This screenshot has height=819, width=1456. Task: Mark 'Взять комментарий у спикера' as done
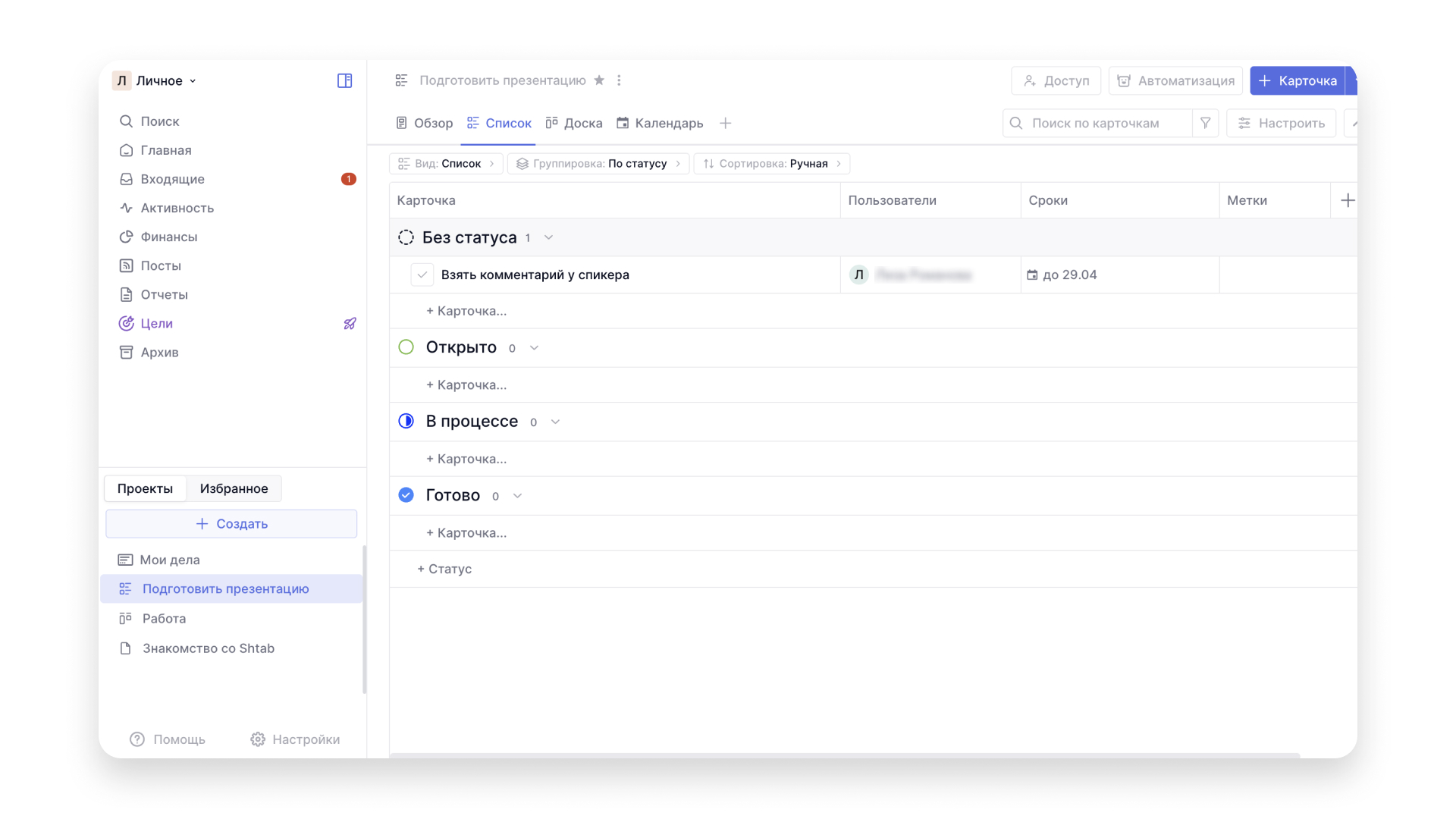click(x=422, y=275)
